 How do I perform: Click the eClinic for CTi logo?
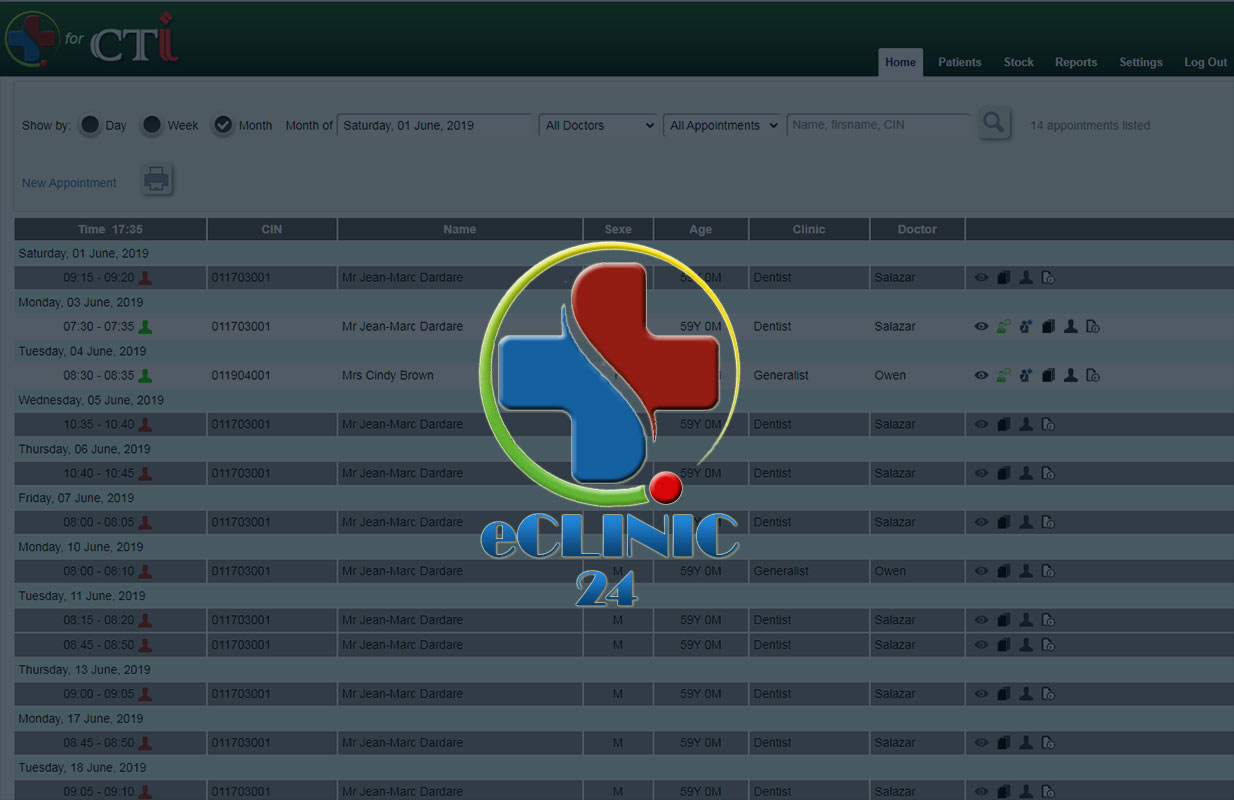pos(92,38)
